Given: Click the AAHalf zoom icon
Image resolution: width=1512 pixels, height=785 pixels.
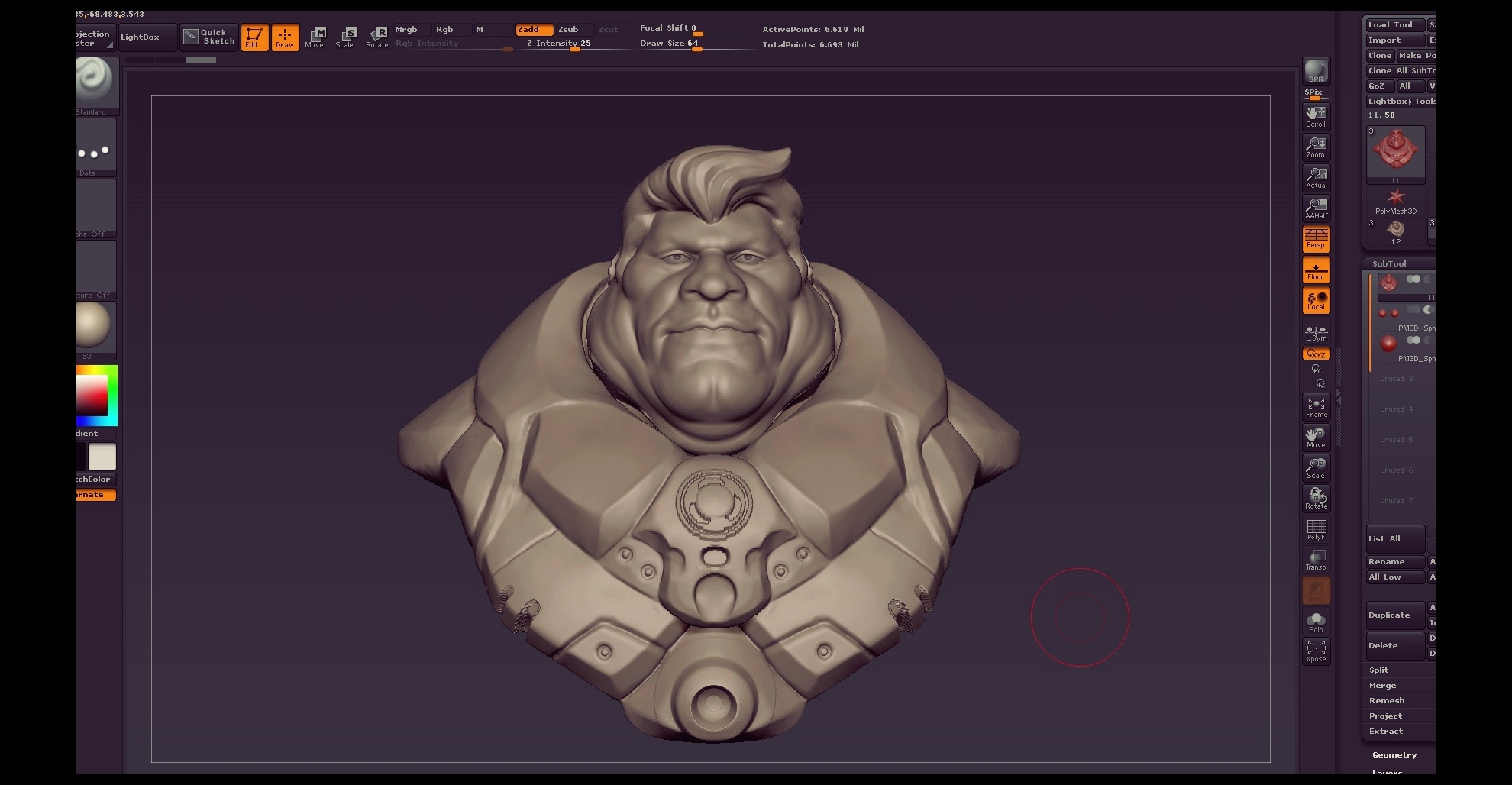Looking at the screenshot, I should tap(1316, 208).
